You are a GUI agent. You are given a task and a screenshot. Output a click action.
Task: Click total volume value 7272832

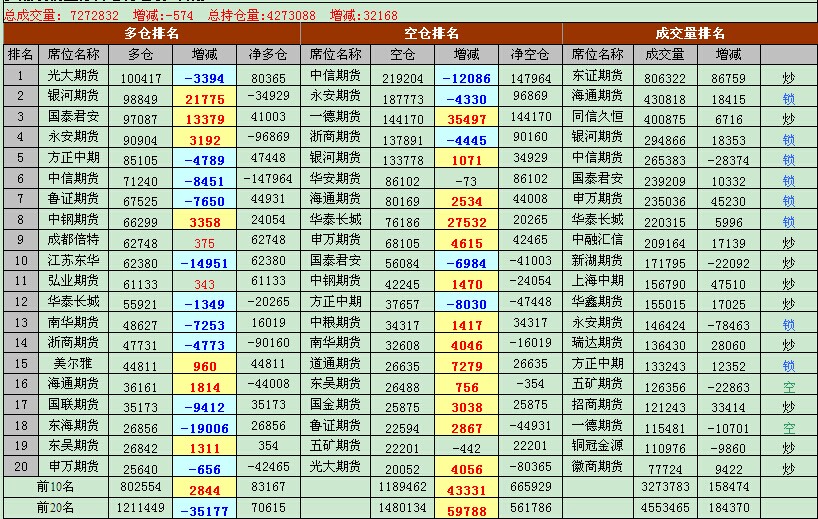(x=94, y=16)
